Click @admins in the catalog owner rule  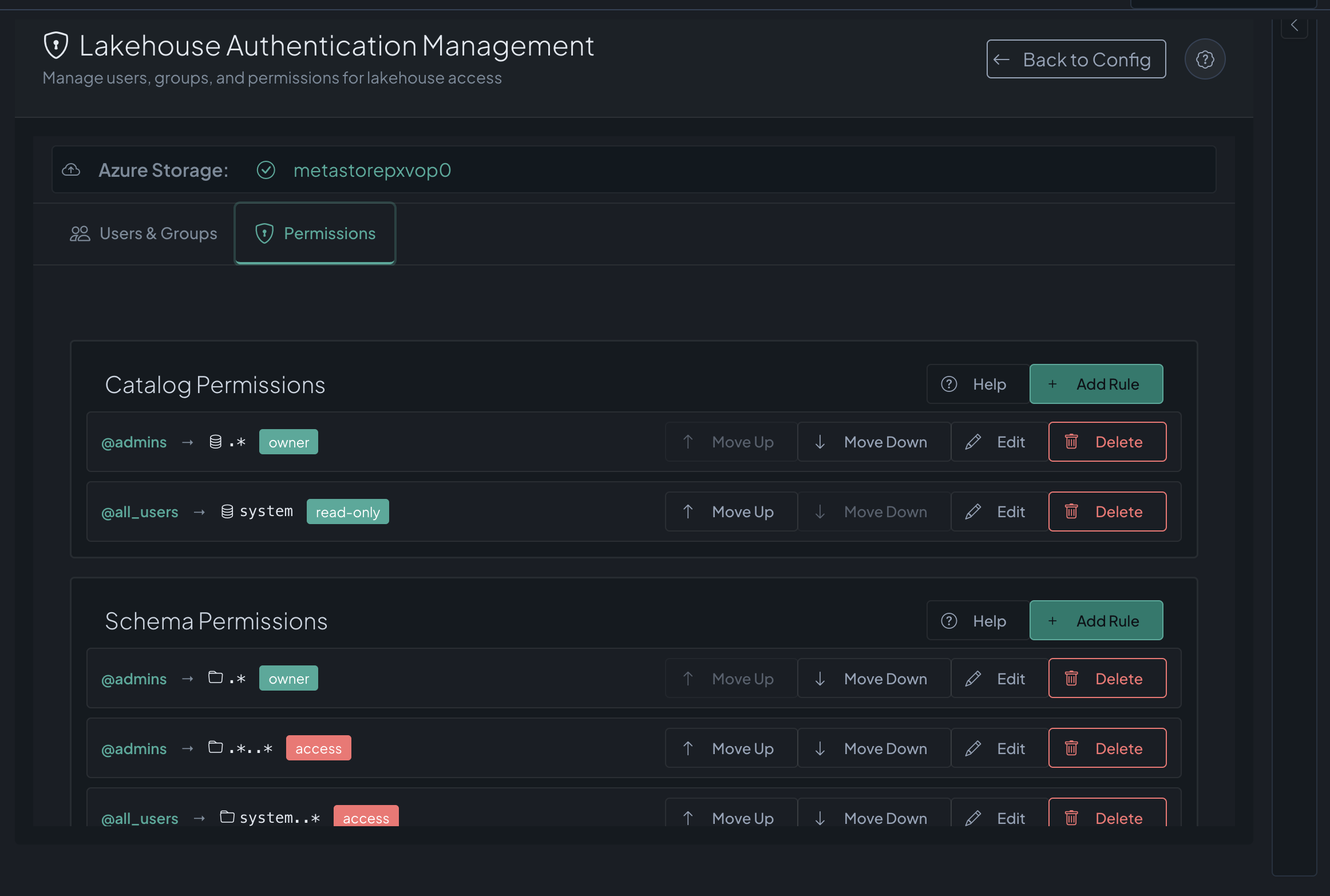point(134,442)
